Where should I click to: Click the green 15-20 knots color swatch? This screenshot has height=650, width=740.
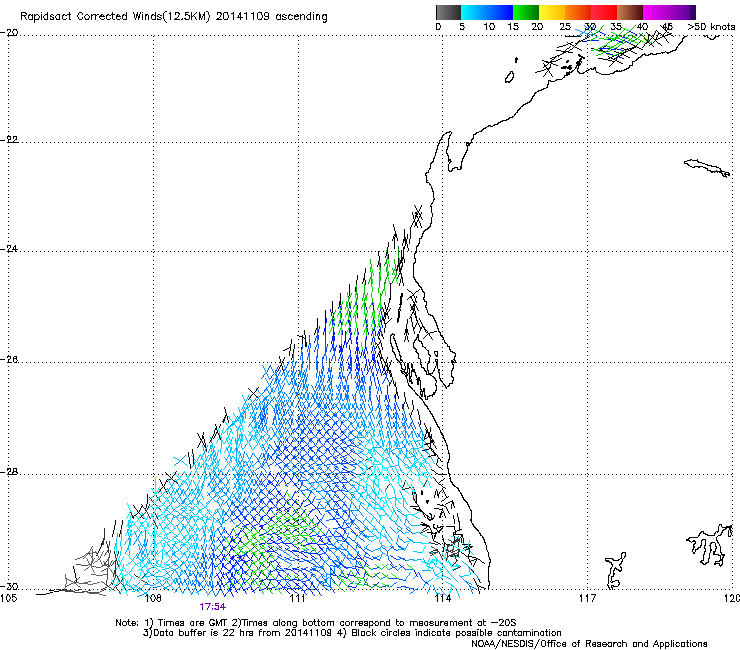coord(526,12)
